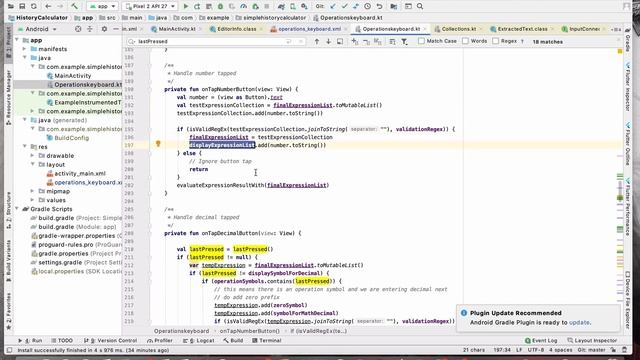Image resolution: width=640 pixels, height=360 pixels.
Task: Go to previous search occurrence up arrow
Action: pos(317,41)
